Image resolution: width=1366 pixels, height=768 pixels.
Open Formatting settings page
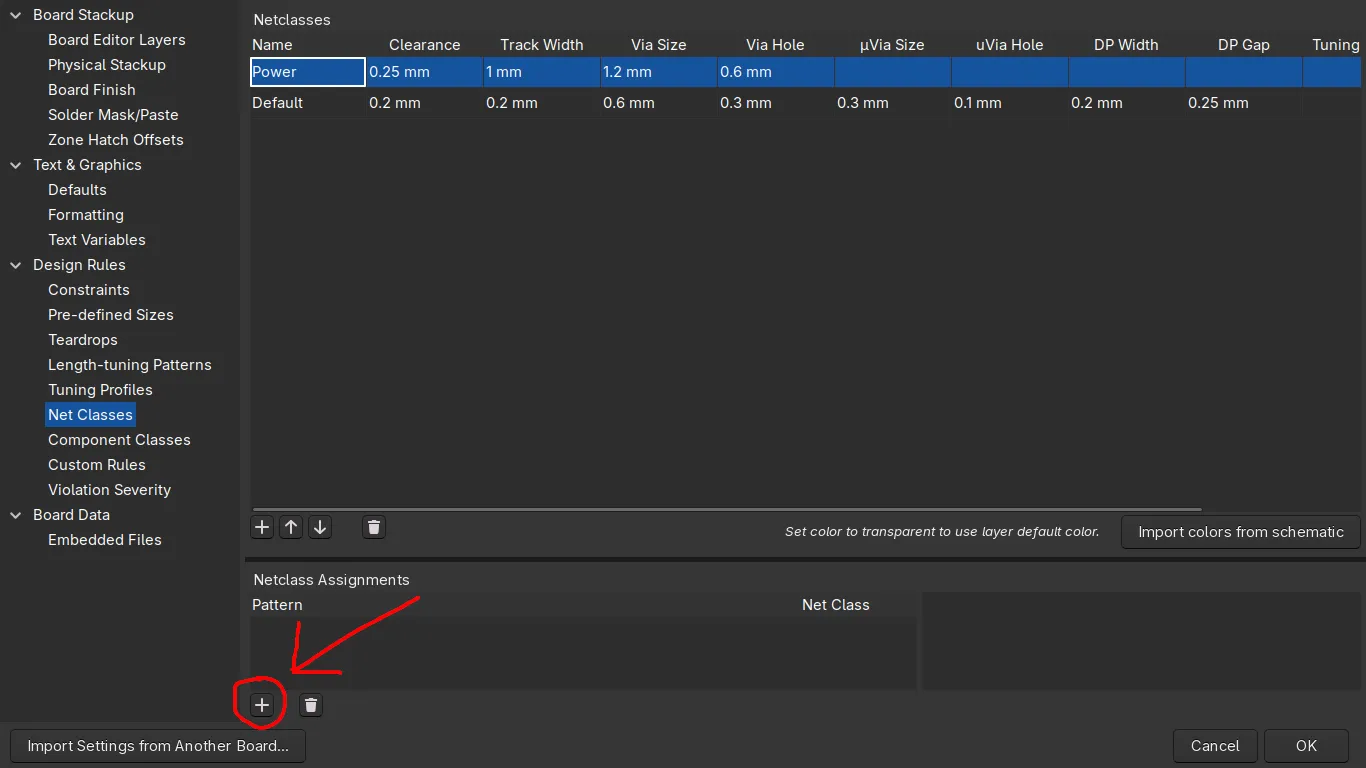(86, 215)
